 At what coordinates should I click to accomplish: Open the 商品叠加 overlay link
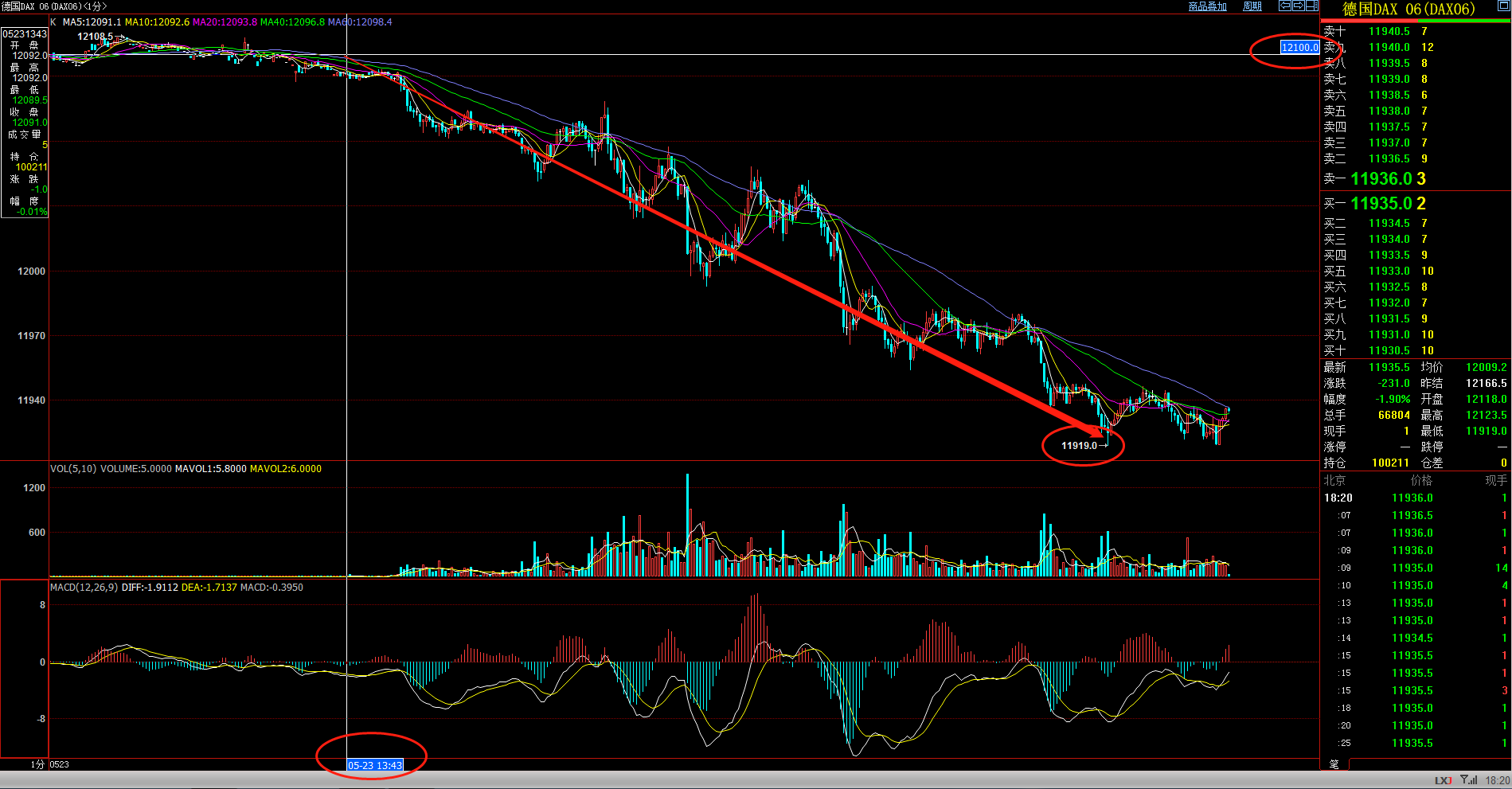(1207, 6)
